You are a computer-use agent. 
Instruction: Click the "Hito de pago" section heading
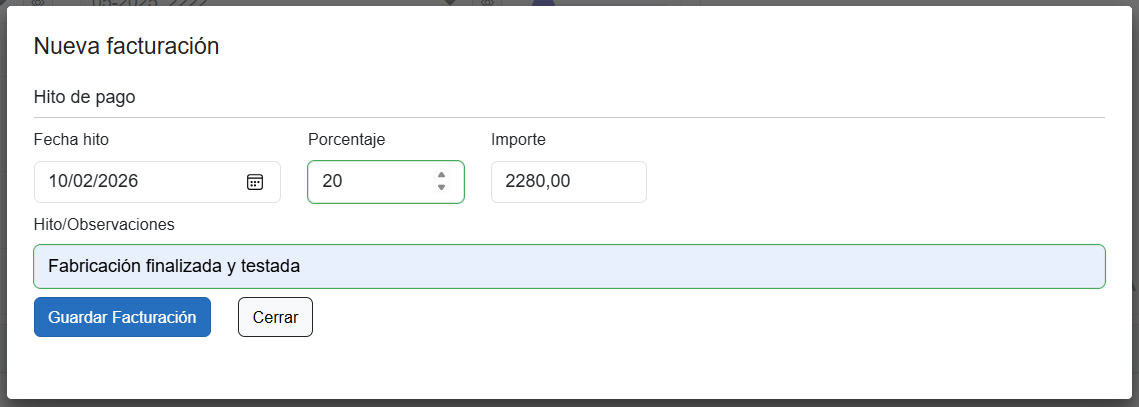coord(84,97)
